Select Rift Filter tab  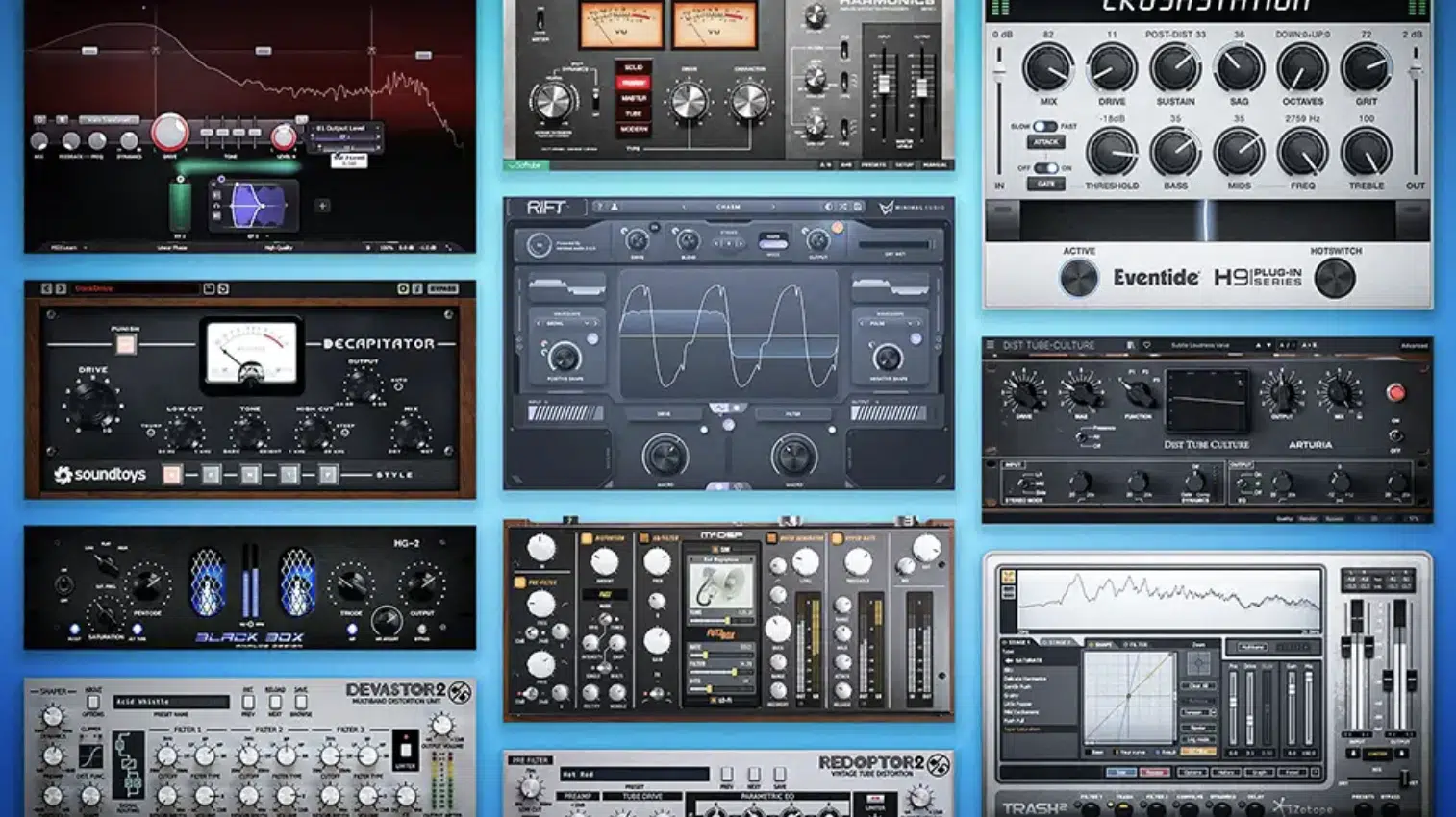tap(791, 414)
